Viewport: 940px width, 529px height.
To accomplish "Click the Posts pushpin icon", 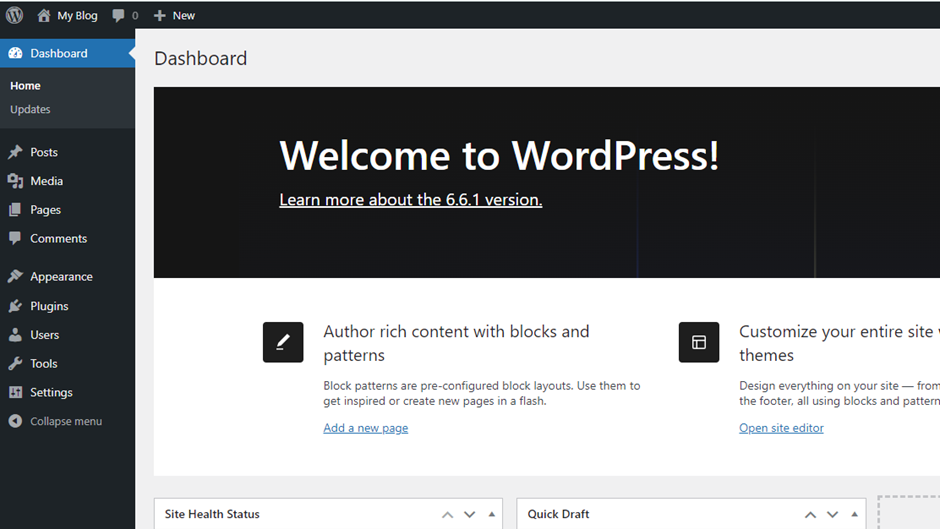I will (x=15, y=152).
